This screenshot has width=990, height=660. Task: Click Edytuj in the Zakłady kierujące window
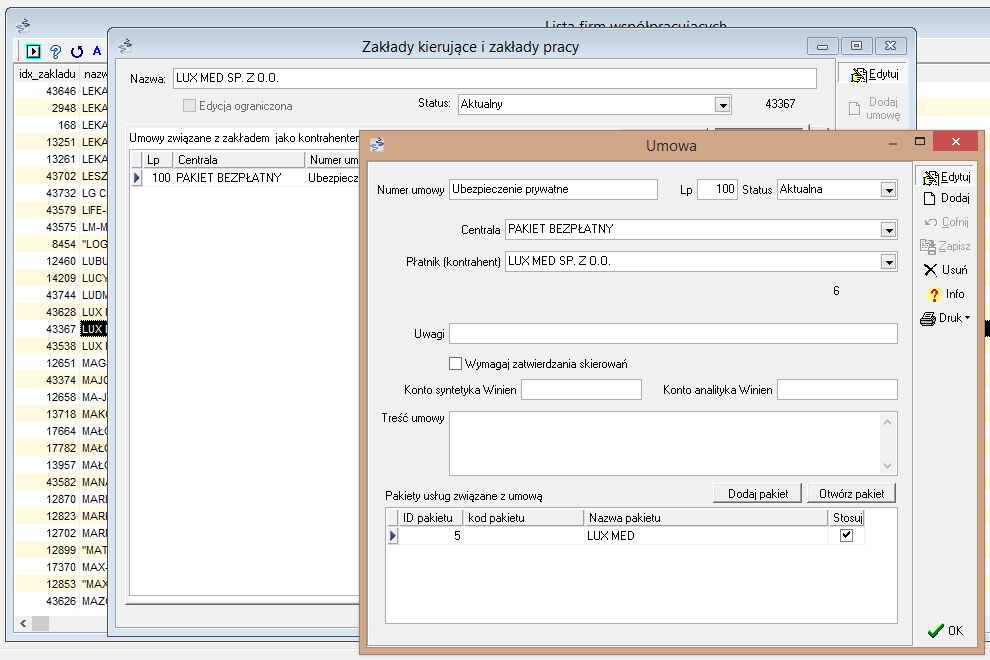pyautogui.click(x=874, y=75)
